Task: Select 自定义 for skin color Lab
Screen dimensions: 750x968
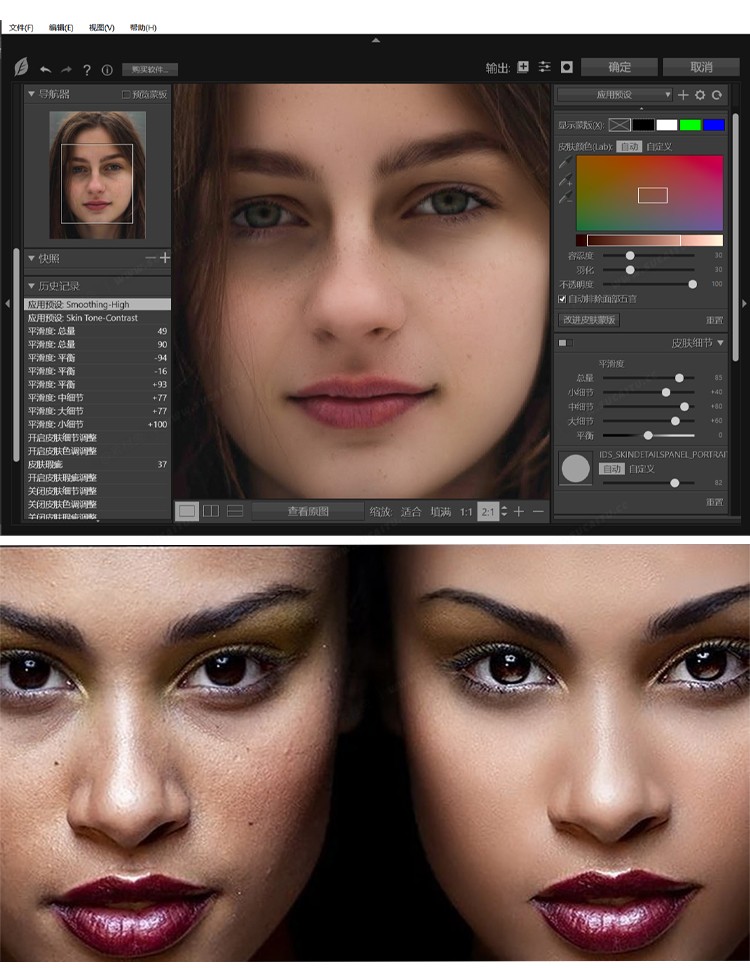Action: (659, 146)
